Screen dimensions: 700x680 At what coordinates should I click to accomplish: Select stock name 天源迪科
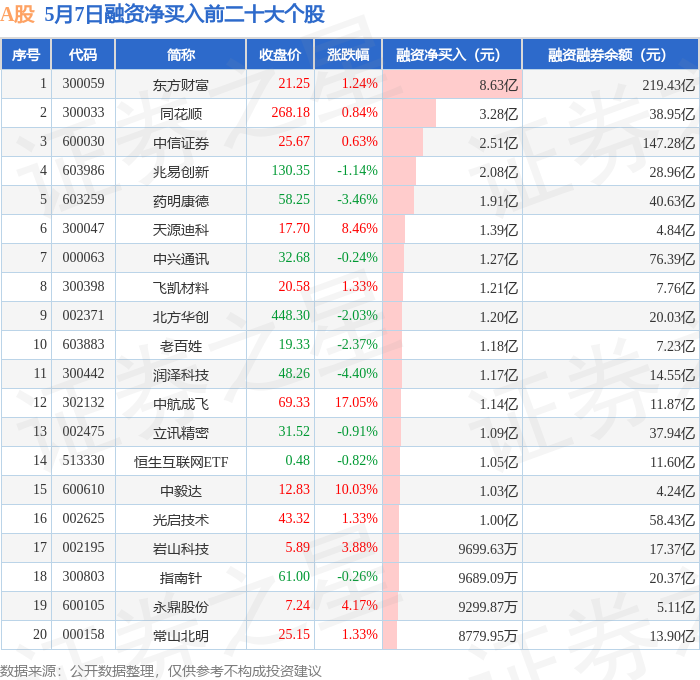(x=181, y=229)
